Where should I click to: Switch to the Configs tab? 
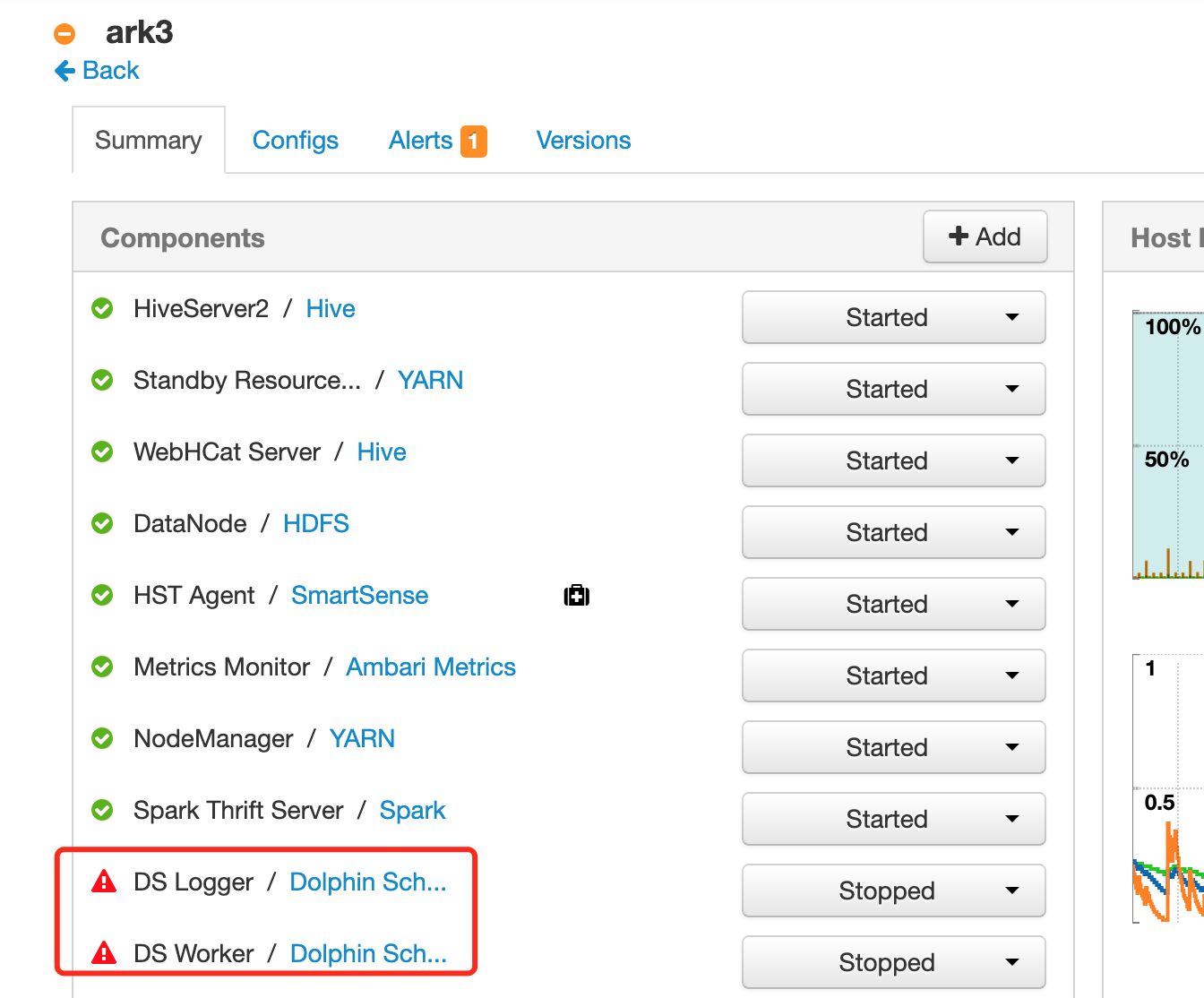(295, 141)
